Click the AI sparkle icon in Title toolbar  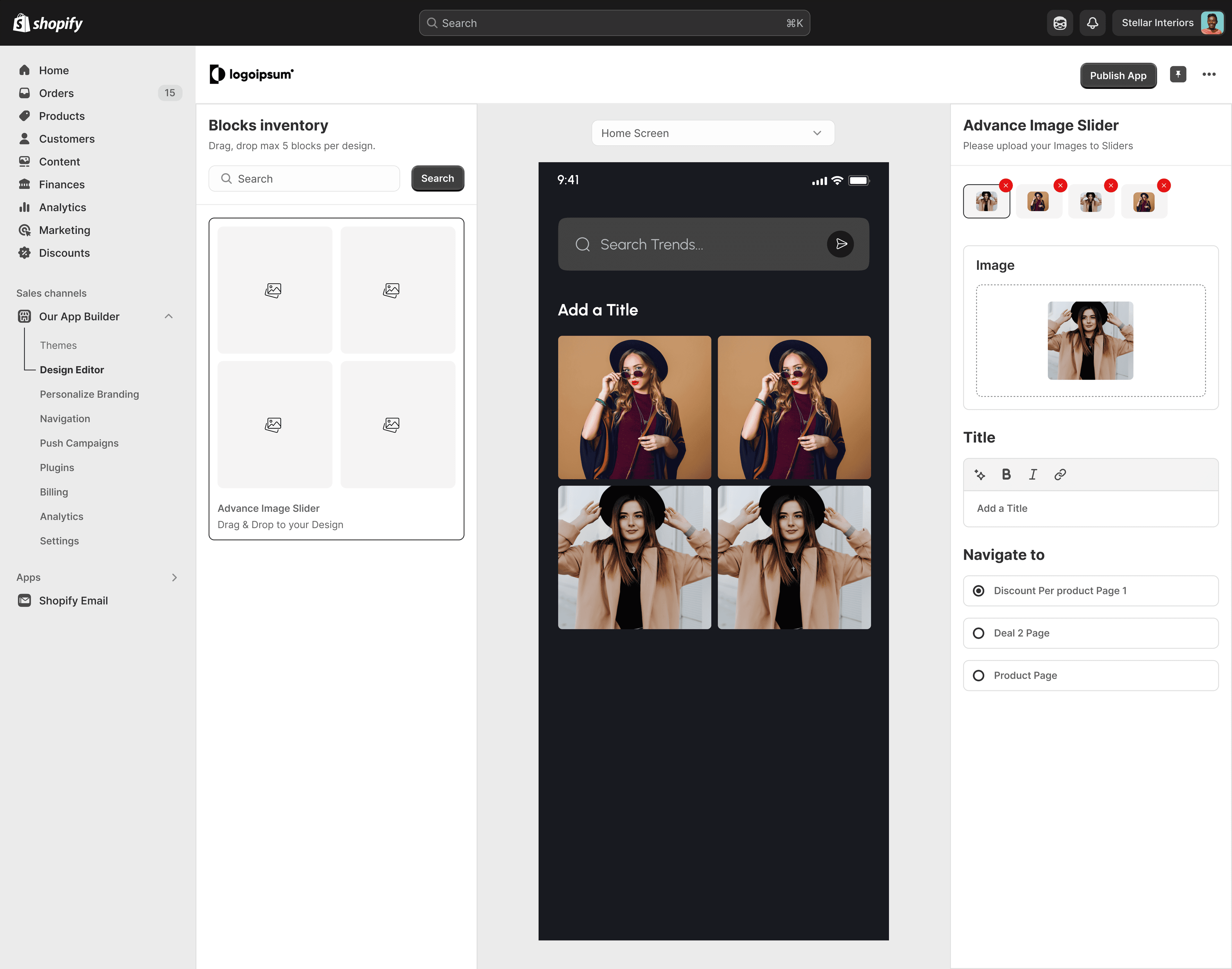point(980,474)
